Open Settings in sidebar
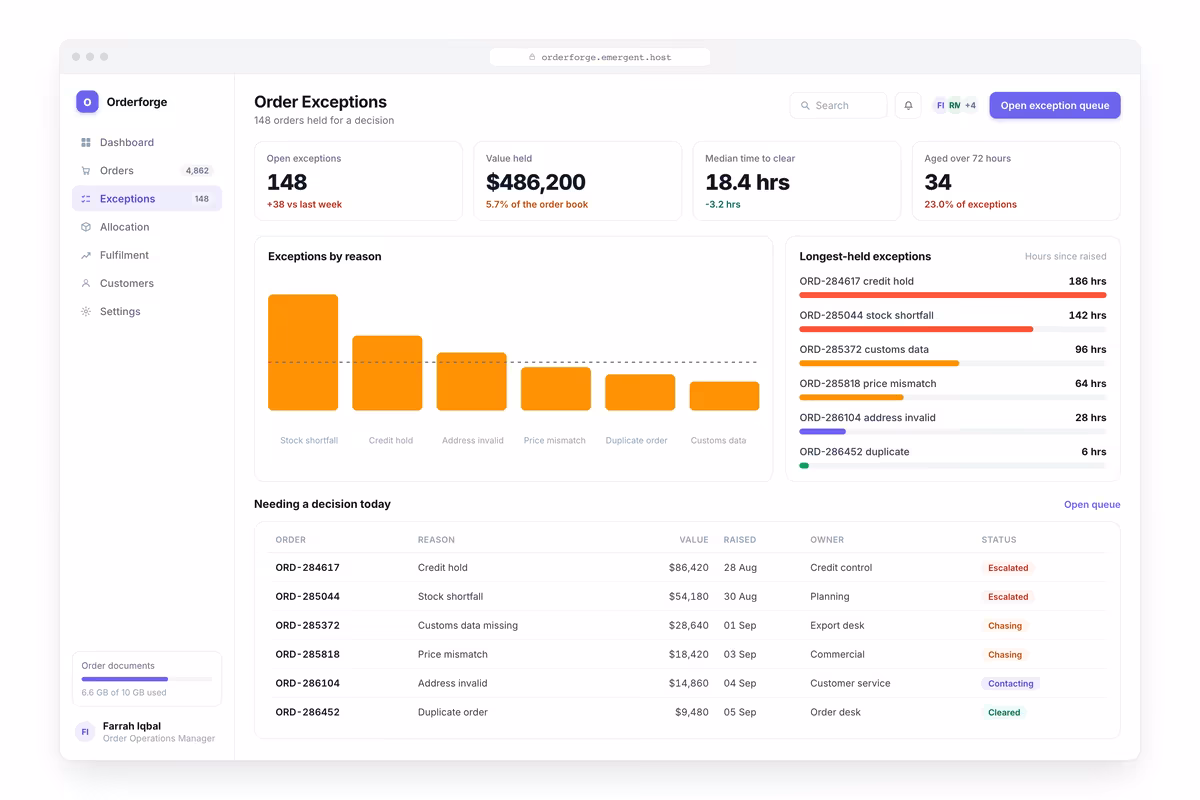Image resolution: width=1200 pixels, height=800 pixels. pyautogui.click(x=147, y=312)
